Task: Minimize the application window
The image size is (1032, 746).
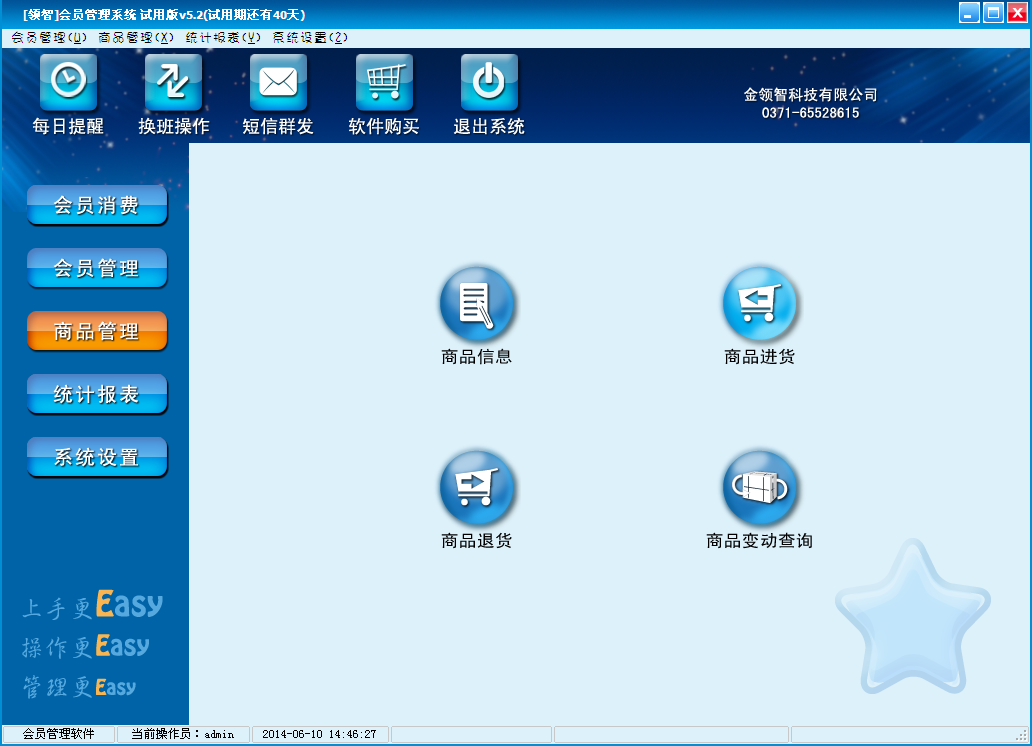Action: pyautogui.click(x=969, y=13)
